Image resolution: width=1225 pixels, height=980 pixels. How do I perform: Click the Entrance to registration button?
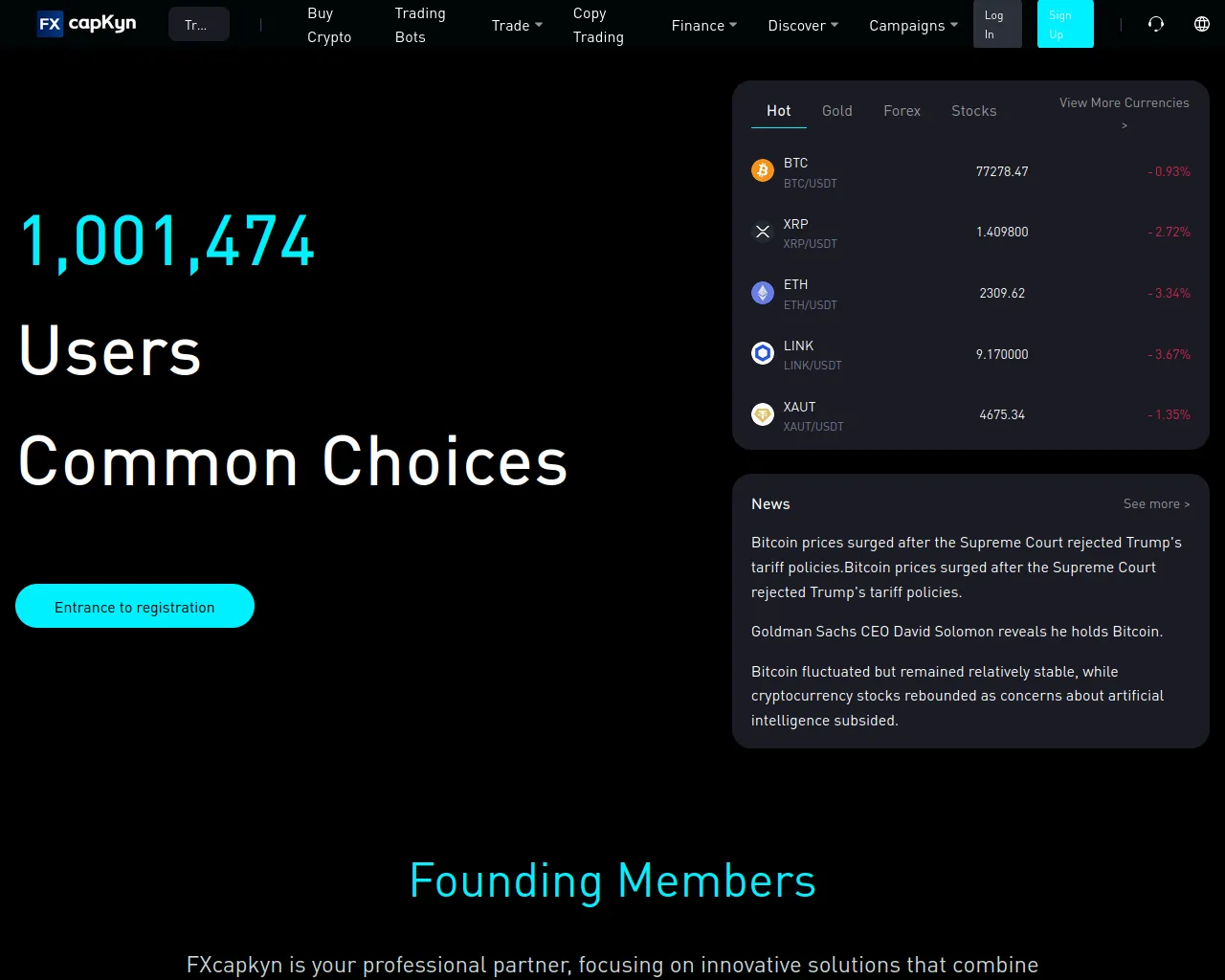pyautogui.click(x=135, y=606)
